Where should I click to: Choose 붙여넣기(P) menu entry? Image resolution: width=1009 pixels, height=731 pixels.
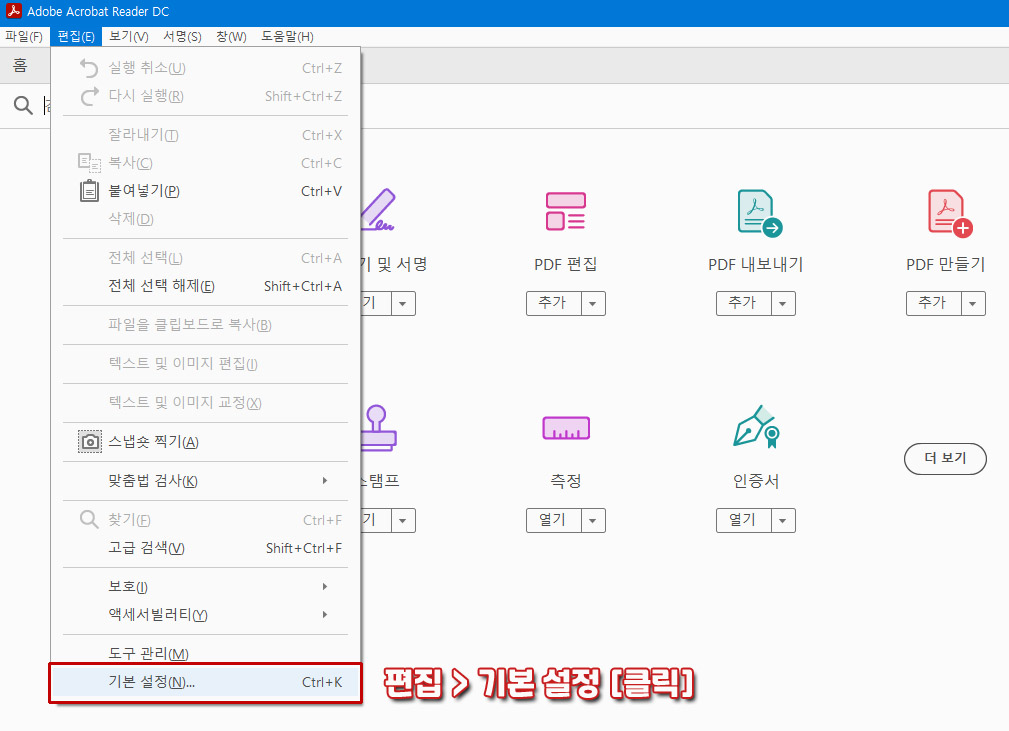205,191
